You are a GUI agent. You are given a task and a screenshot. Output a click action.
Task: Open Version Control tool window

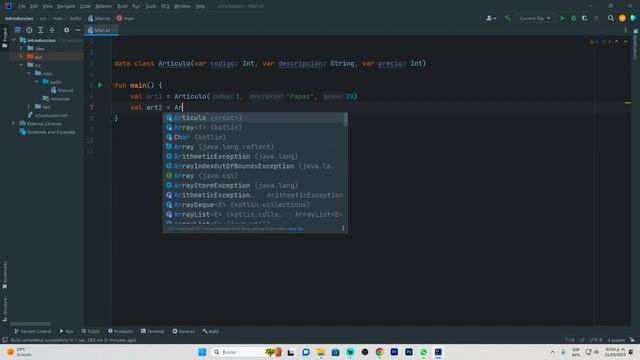tap(33, 331)
